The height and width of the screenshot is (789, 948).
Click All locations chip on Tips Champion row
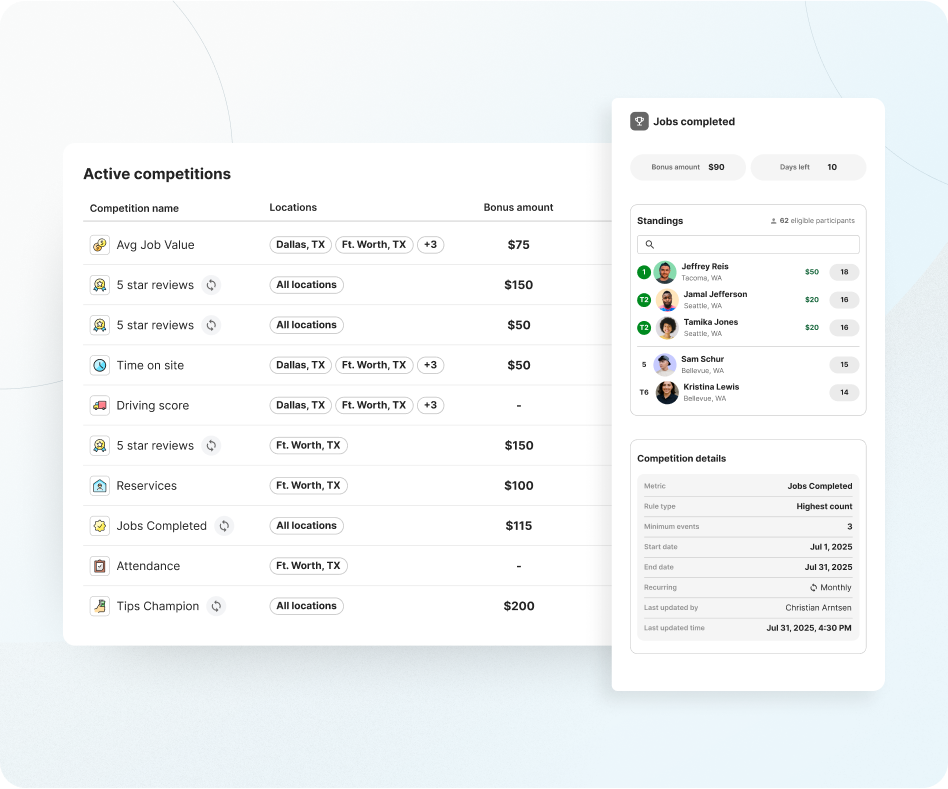(x=307, y=606)
